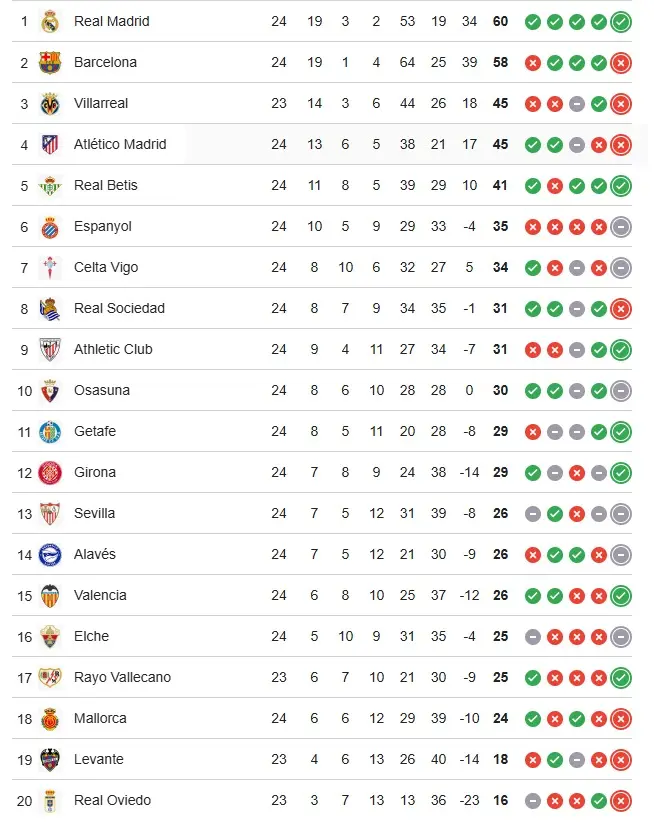Click Real Madrid's circled latest win icon
The height and width of the screenshot is (832, 654).
(x=621, y=21)
